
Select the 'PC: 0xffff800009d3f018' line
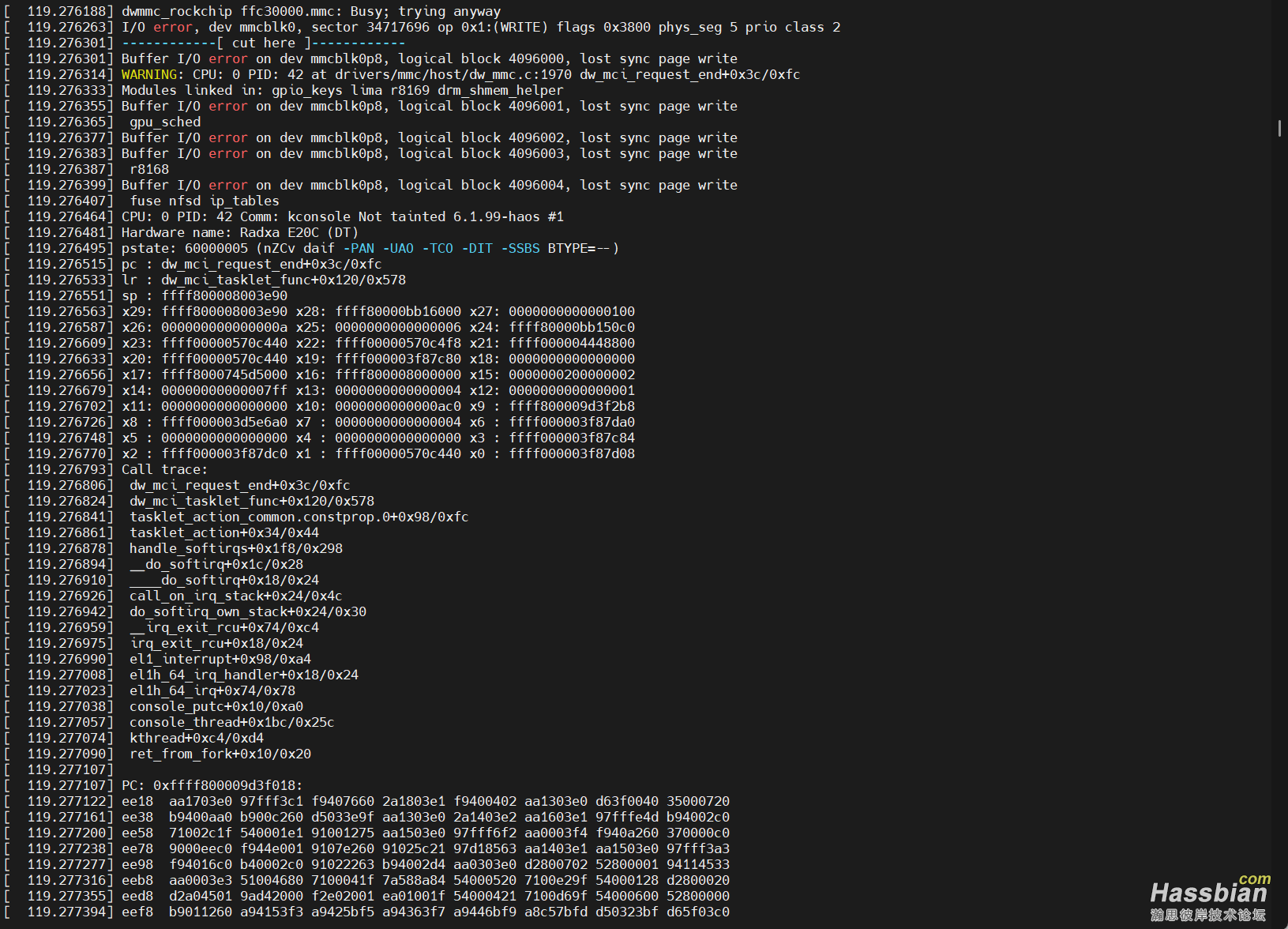[x=212, y=785]
